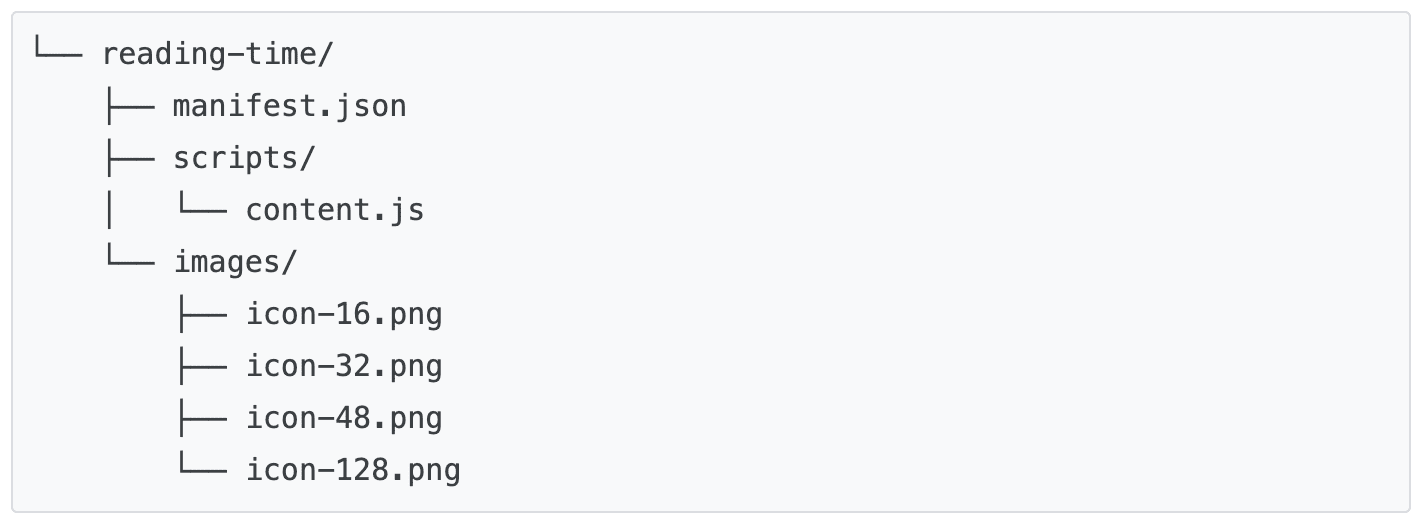Click the branch connector before icon-48.png
The image size is (1422, 522).
tap(200, 418)
